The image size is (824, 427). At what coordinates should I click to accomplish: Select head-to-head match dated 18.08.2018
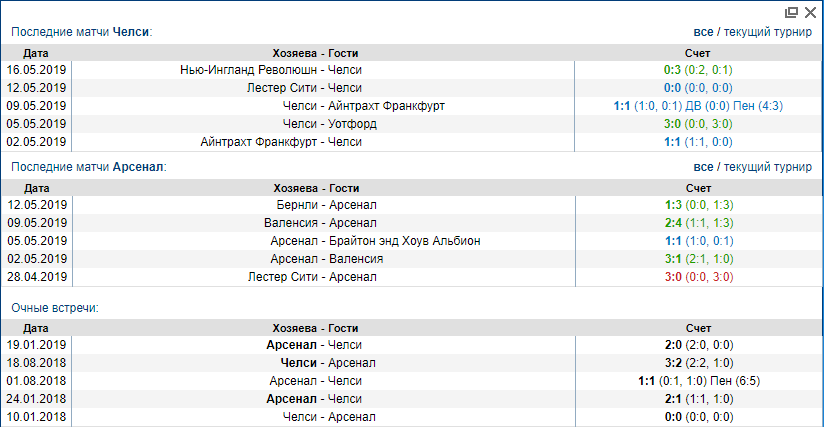point(320,362)
